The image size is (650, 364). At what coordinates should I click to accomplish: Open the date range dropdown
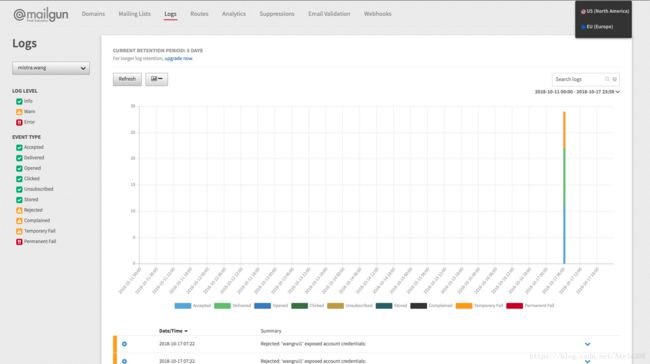[577, 92]
